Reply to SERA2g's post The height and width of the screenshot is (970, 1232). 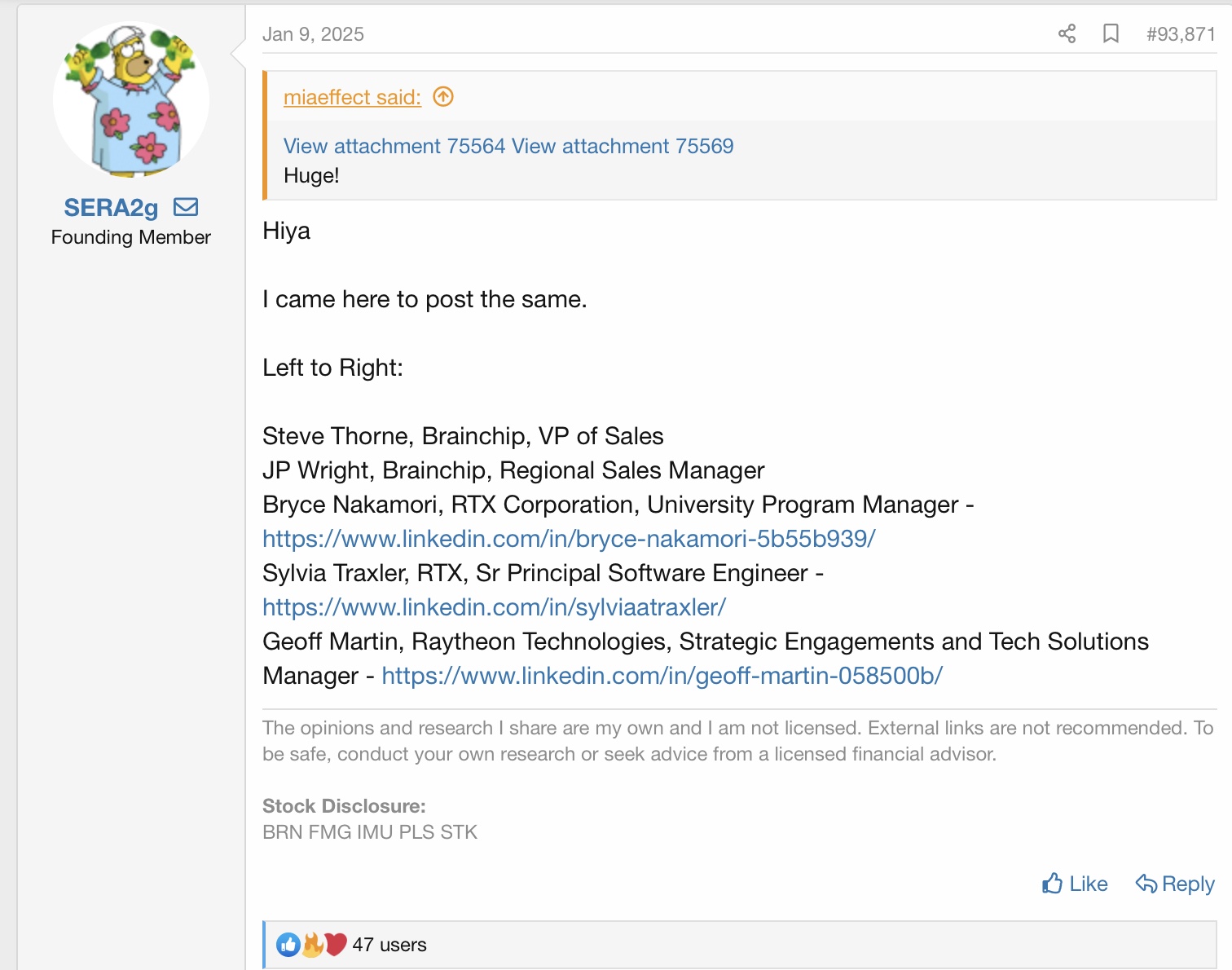point(1175,884)
